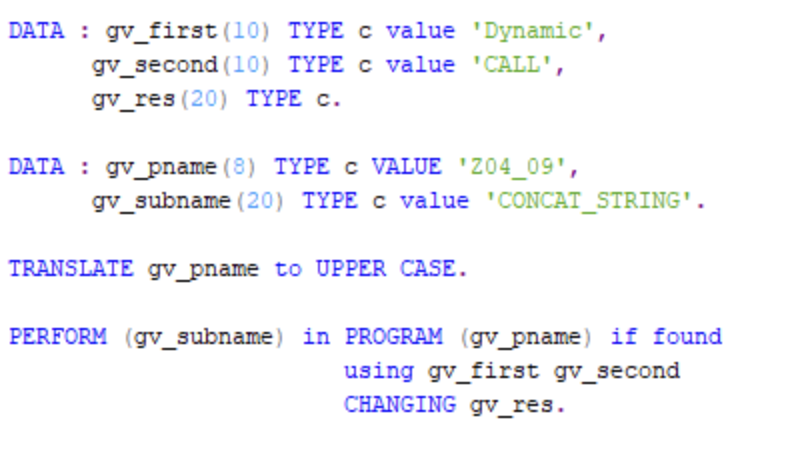Click the TRANSLATE keyword
The height and width of the screenshot is (476, 804).
pos(71,268)
